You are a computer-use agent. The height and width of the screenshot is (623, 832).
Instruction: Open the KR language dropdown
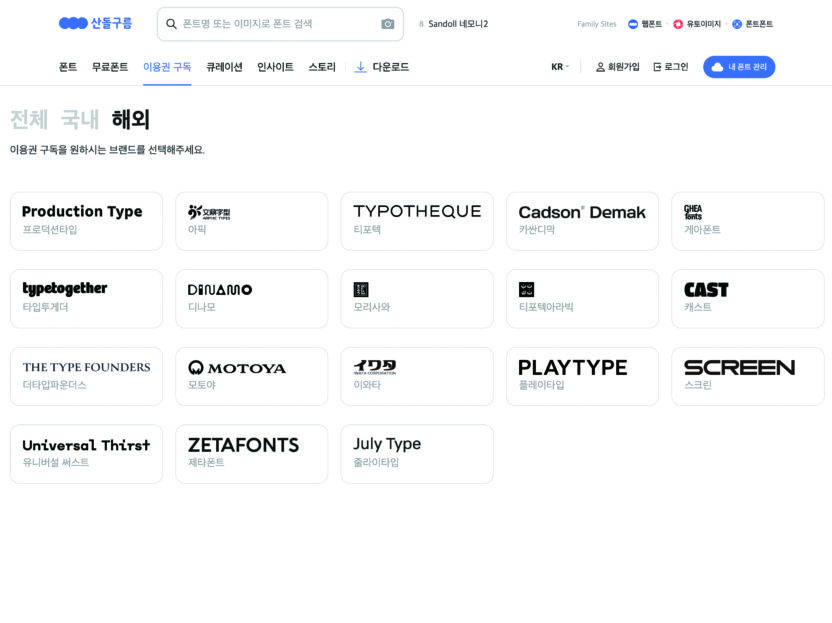pos(559,67)
